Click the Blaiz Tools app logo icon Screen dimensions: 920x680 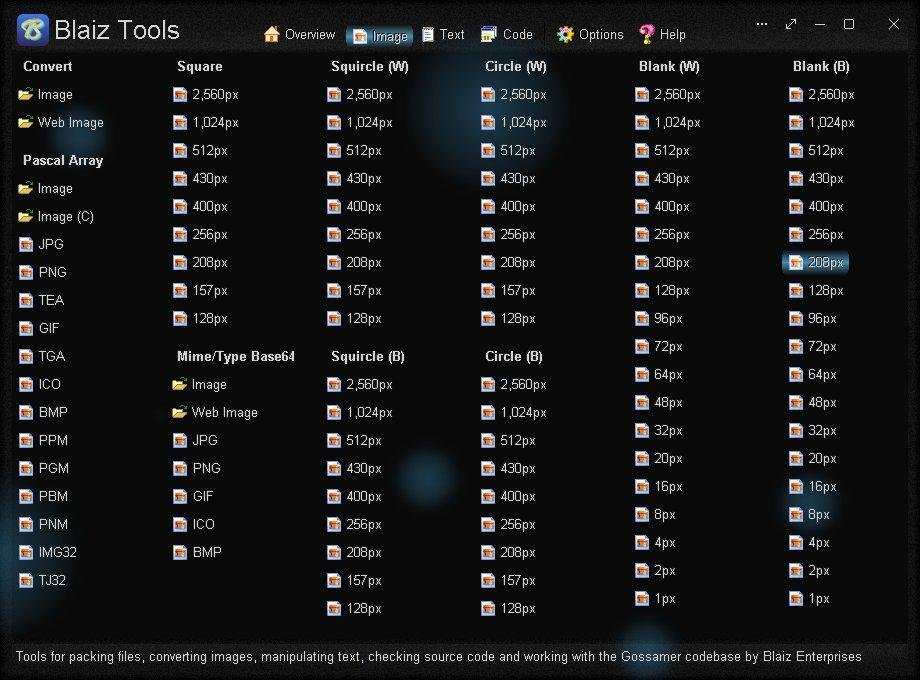32,30
